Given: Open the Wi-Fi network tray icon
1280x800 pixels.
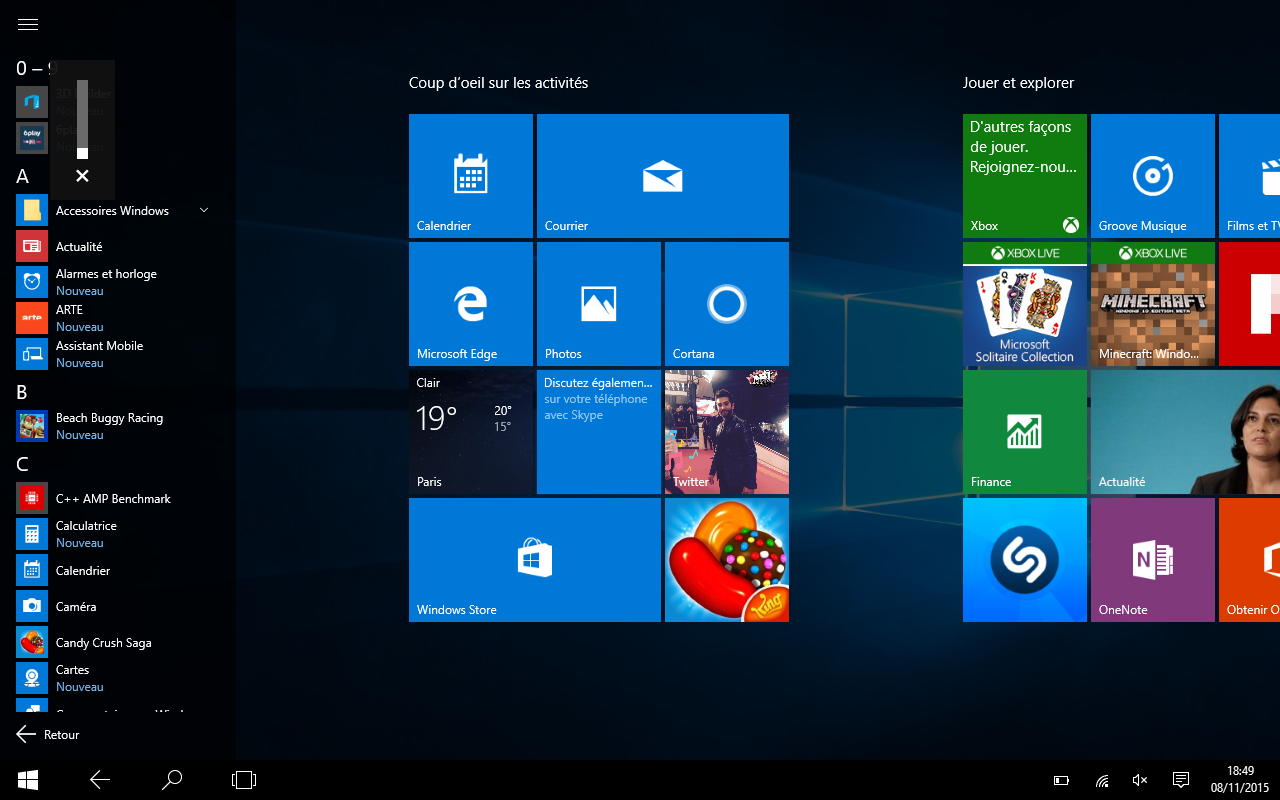Looking at the screenshot, I should (x=1102, y=780).
